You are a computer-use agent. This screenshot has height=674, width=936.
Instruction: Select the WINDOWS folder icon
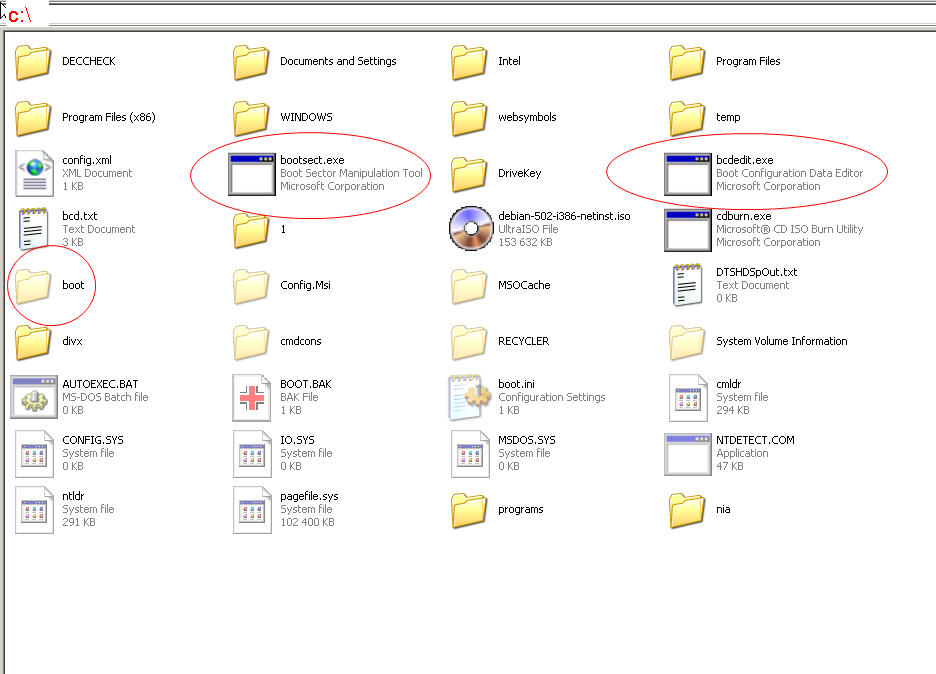pyautogui.click(x=251, y=118)
